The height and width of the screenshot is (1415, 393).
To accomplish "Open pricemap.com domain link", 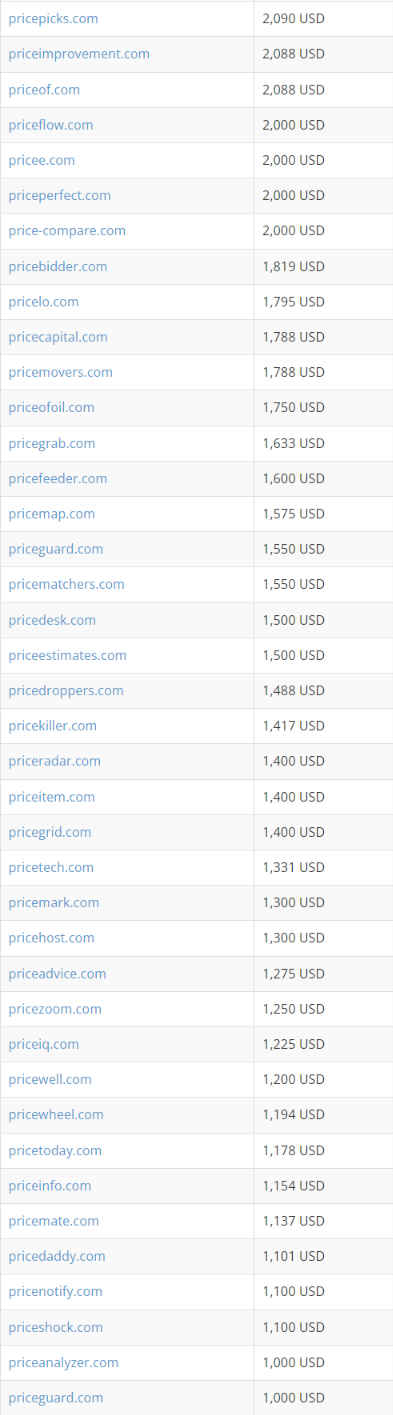I will click(52, 514).
